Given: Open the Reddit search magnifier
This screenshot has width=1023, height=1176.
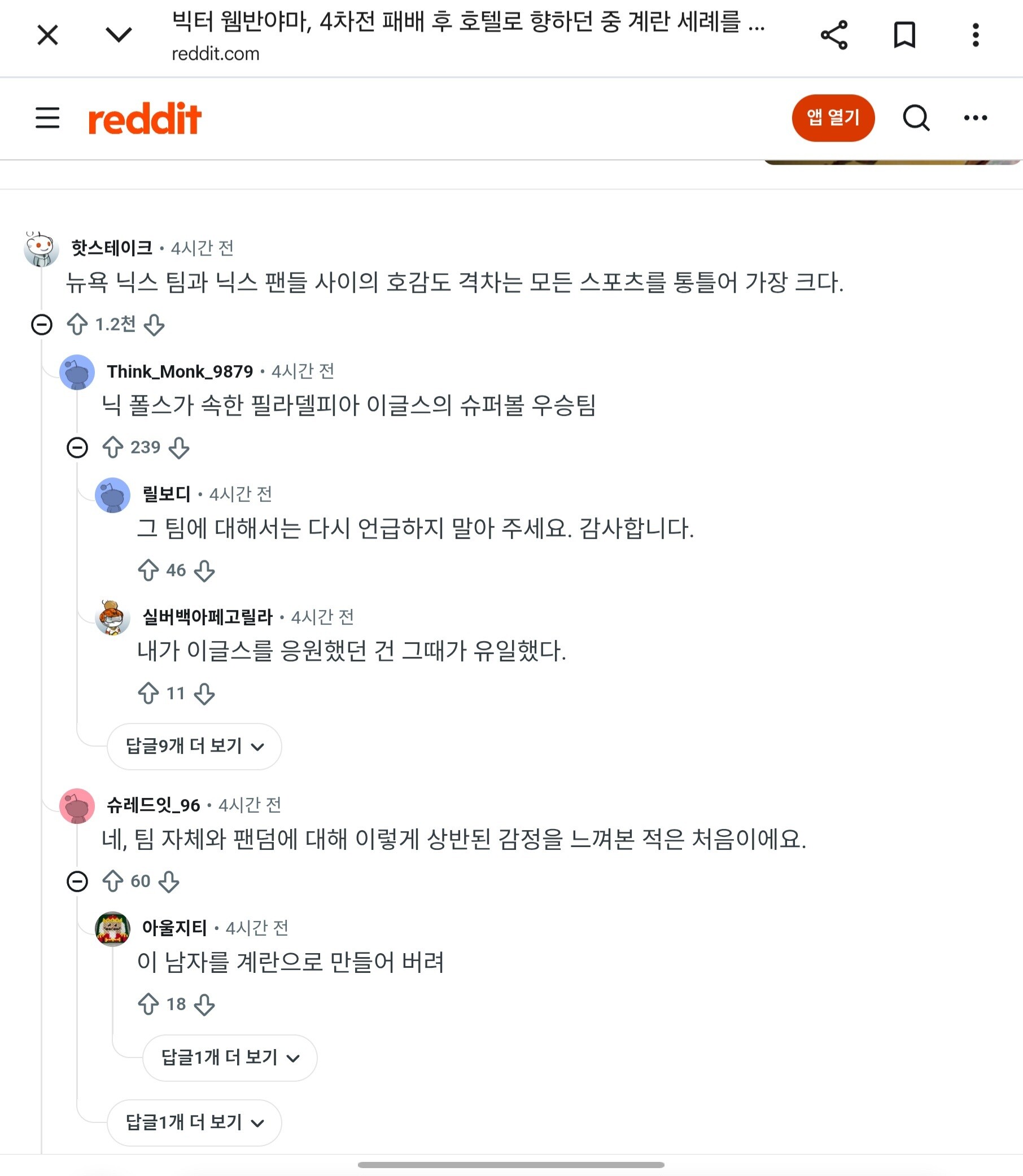Looking at the screenshot, I should pyautogui.click(x=916, y=118).
